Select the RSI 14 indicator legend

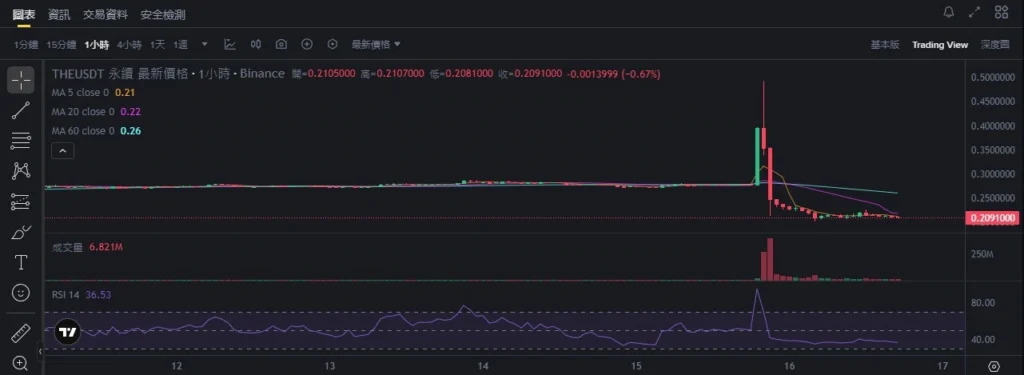pos(82,295)
